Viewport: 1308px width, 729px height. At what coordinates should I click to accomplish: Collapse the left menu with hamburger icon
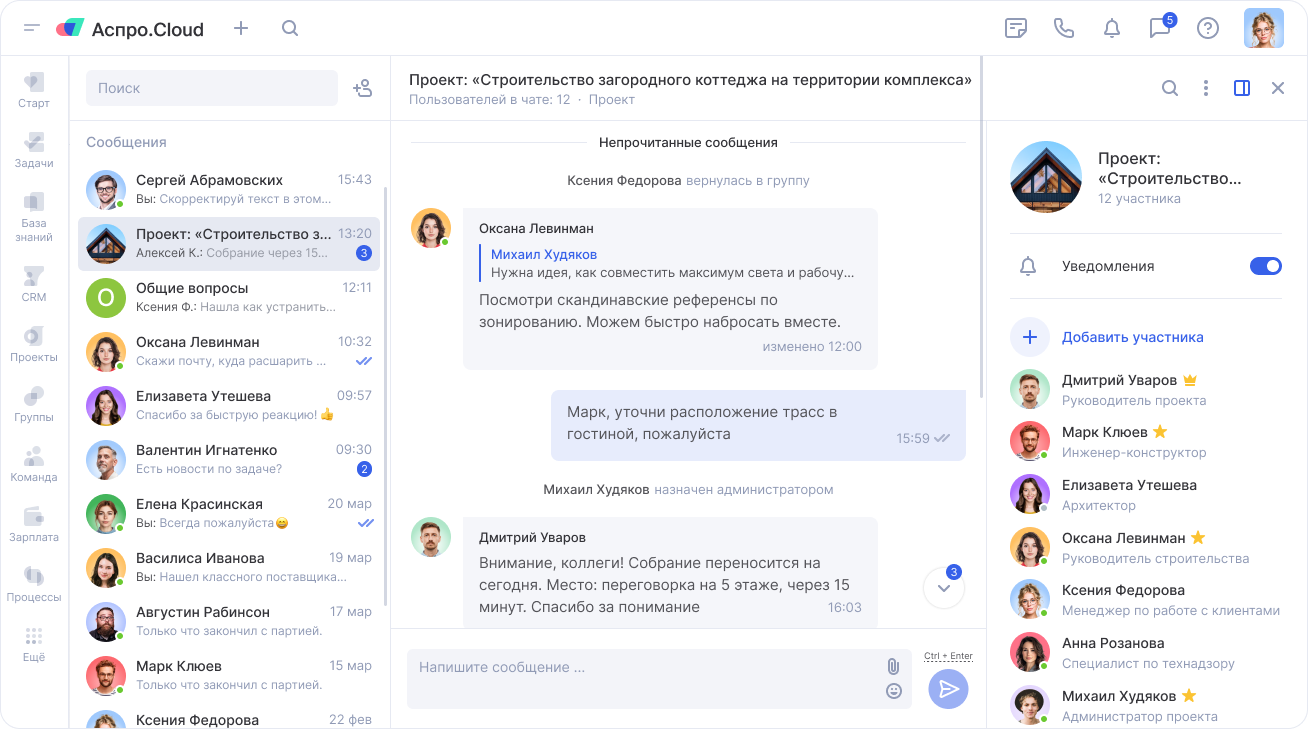pos(32,28)
